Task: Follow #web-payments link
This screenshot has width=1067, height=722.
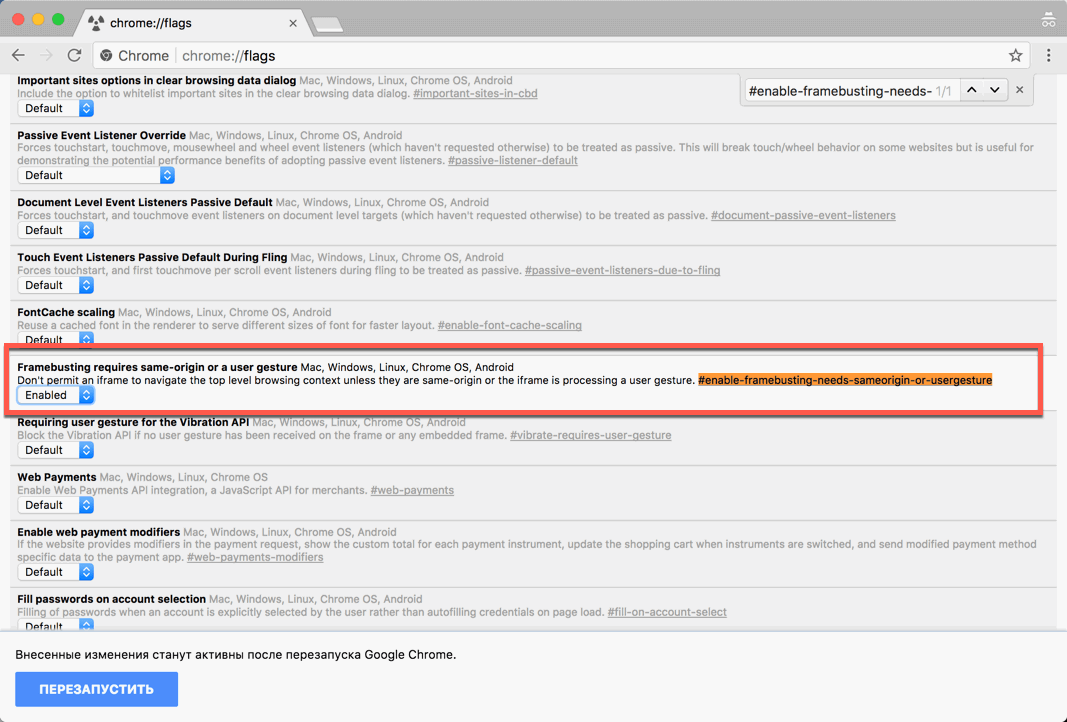Action: (412, 490)
